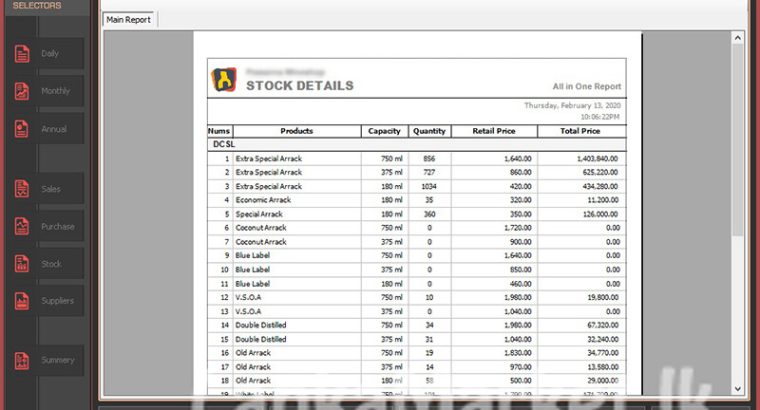Open the Monthly selector button label

click(x=56, y=91)
